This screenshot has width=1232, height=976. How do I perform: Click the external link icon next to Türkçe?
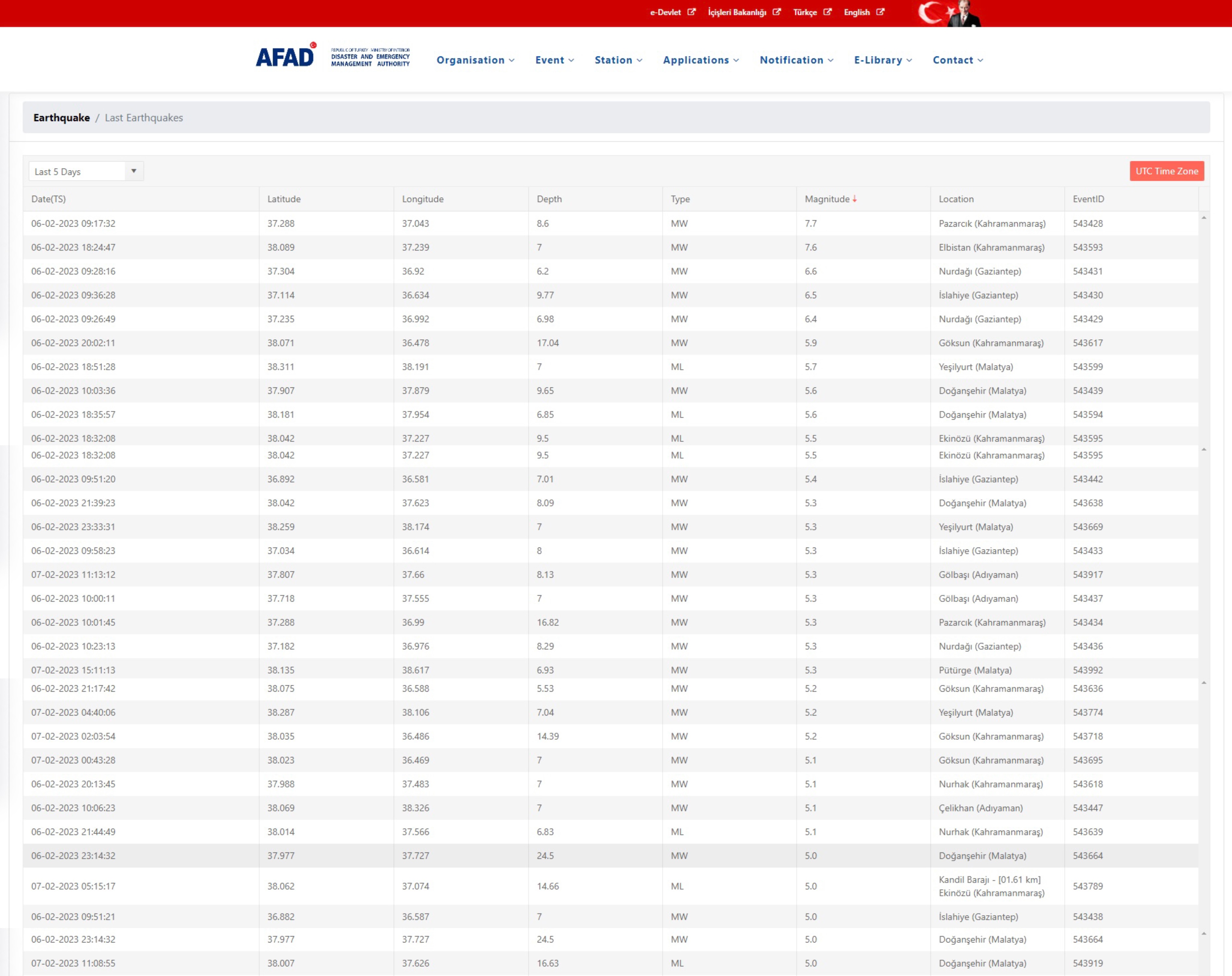pos(827,12)
